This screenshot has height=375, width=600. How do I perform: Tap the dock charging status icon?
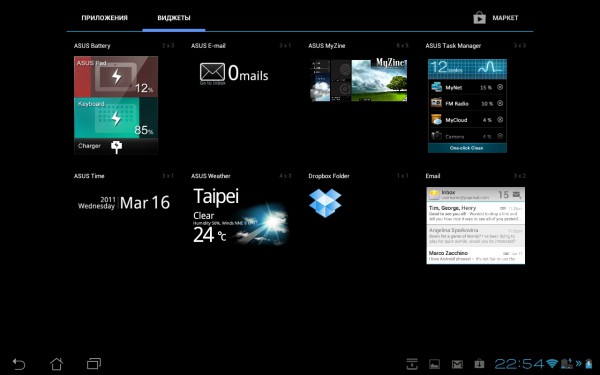pyautogui.click(x=567, y=364)
